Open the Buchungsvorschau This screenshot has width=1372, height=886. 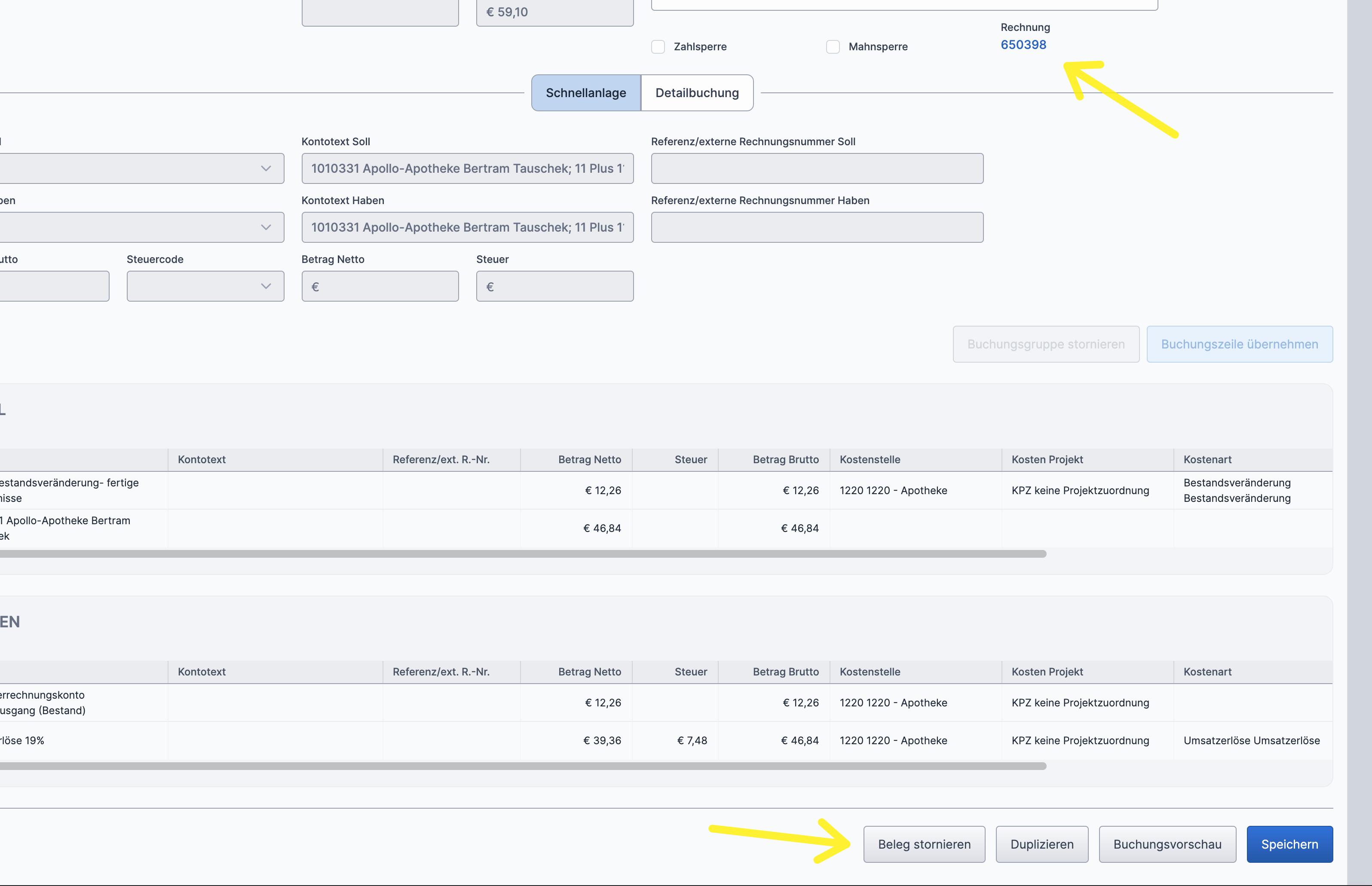pyautogui.click(x=1167, y=844)
